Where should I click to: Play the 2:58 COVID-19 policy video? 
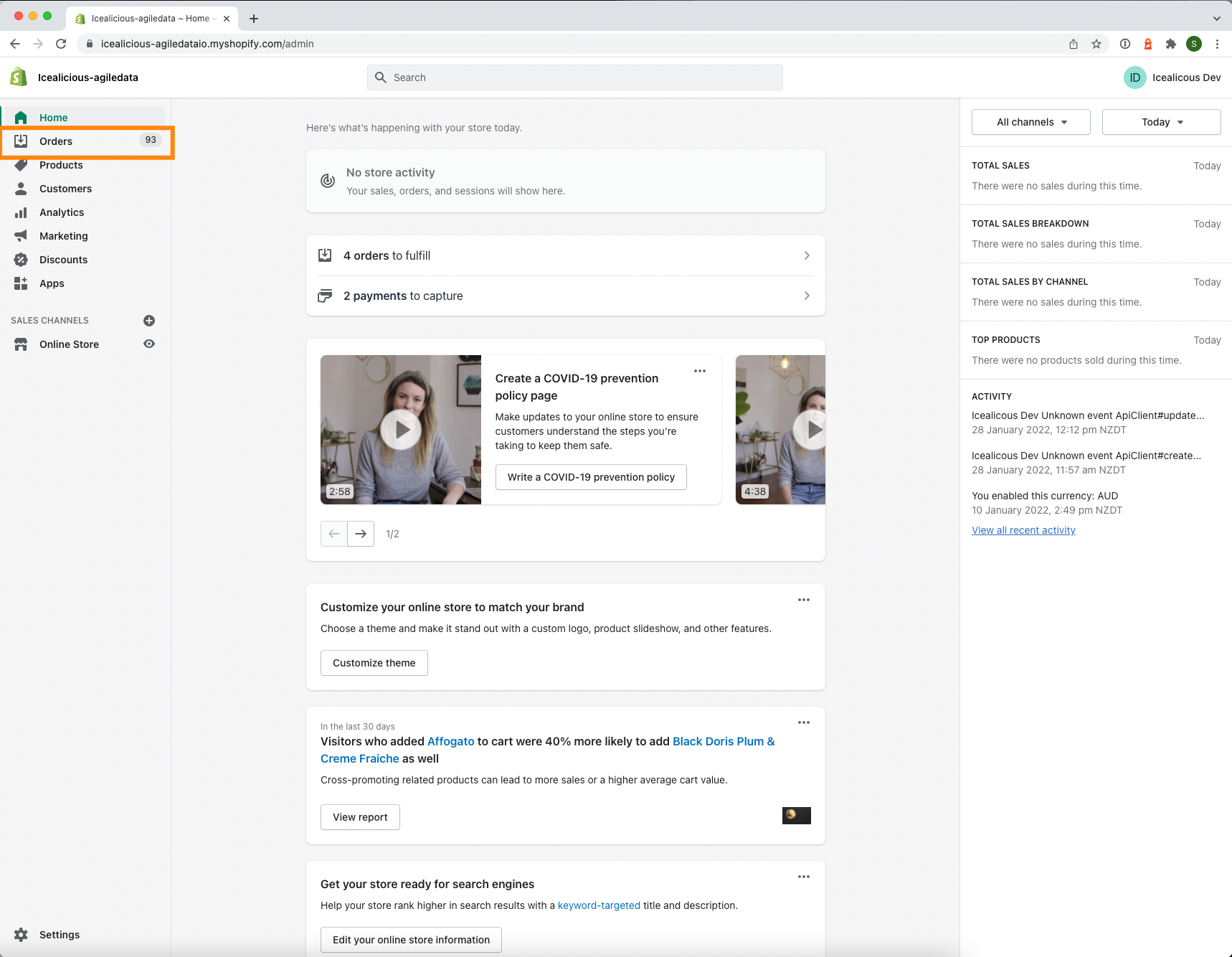[x=401, y=430]
